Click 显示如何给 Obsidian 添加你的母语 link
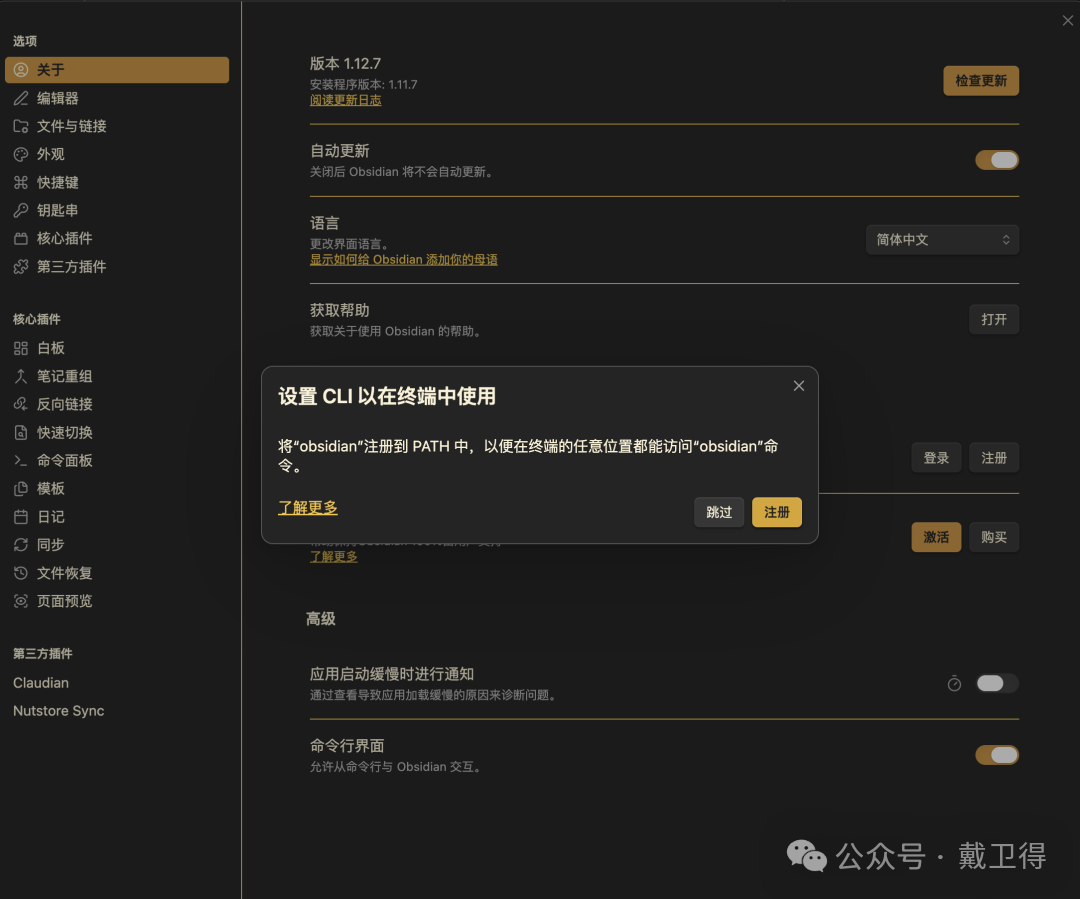 pos(404,260)
